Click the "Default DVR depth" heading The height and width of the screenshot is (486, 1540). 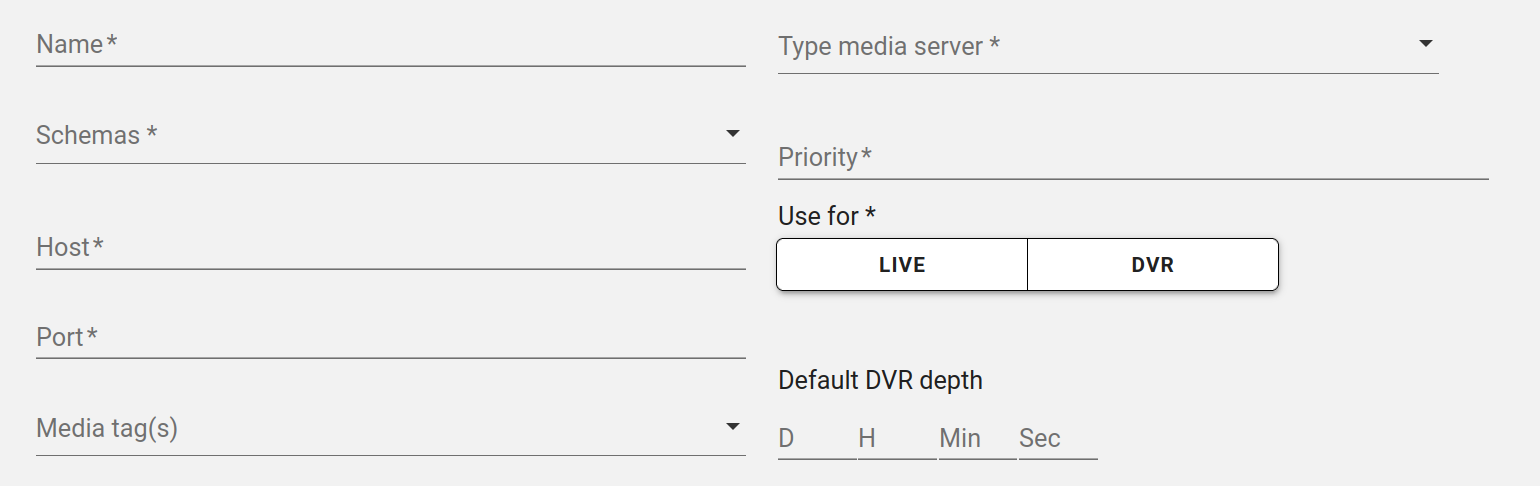[x=880, y=381]
